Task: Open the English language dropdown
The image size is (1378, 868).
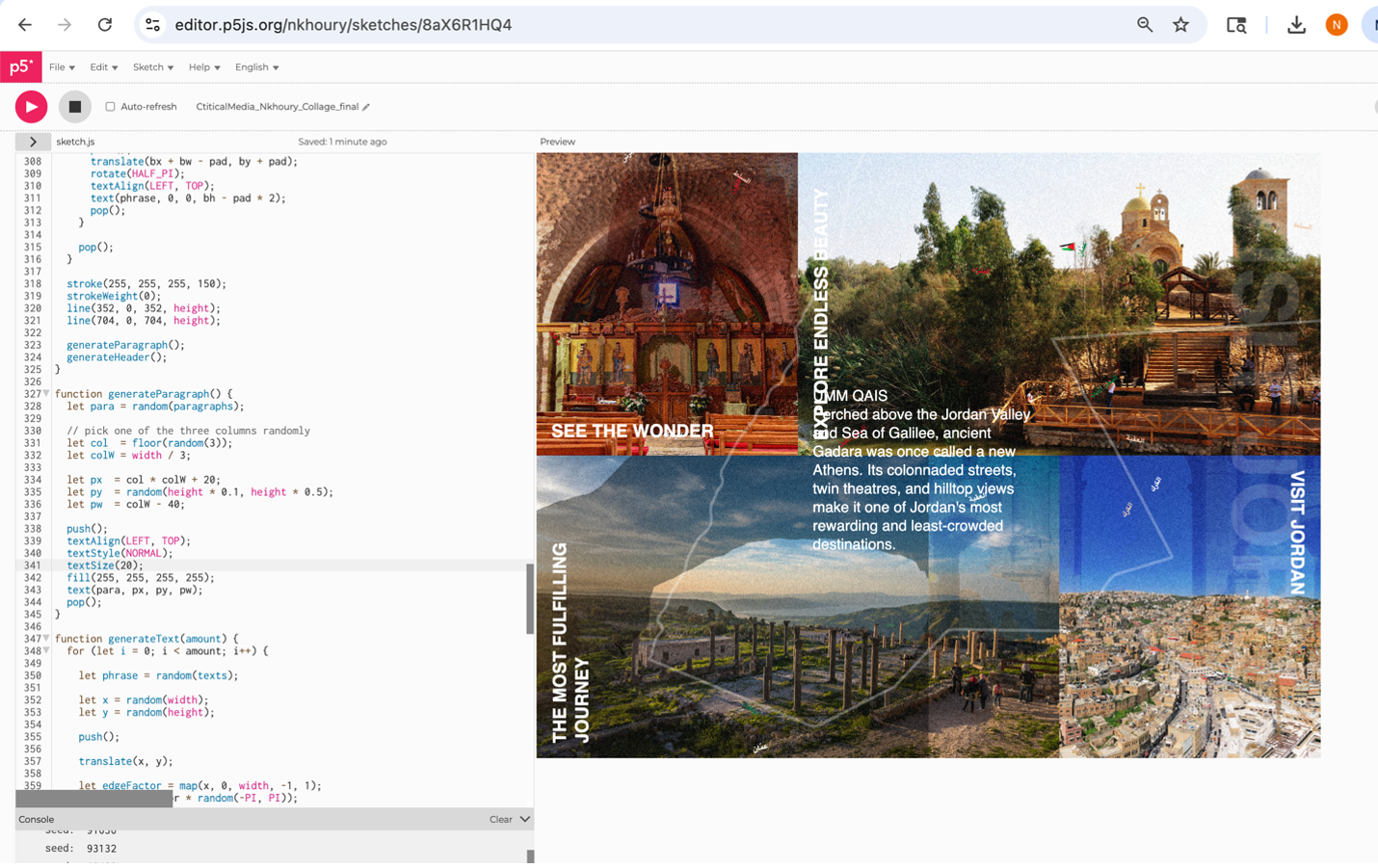Action: pyautogui.click(x=257, y=67)
